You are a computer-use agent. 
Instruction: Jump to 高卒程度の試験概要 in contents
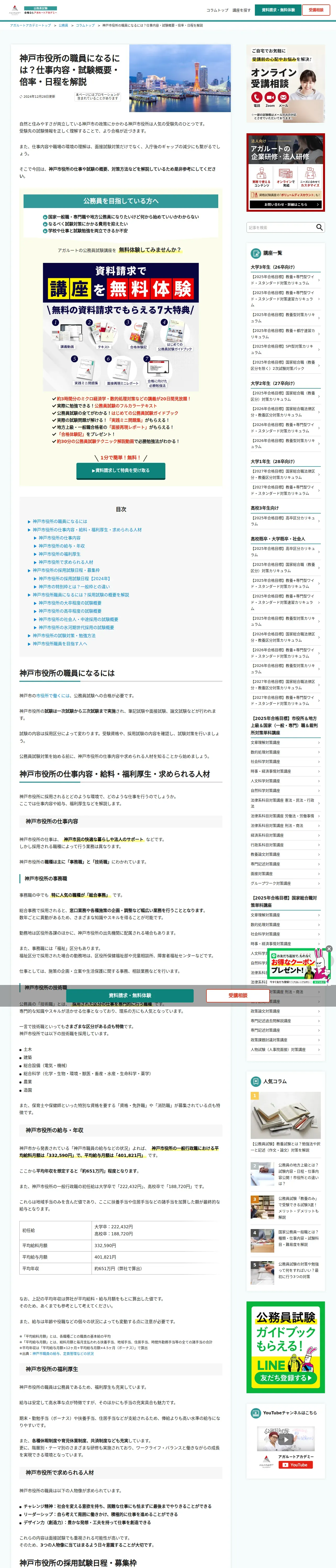click(70, 611)
